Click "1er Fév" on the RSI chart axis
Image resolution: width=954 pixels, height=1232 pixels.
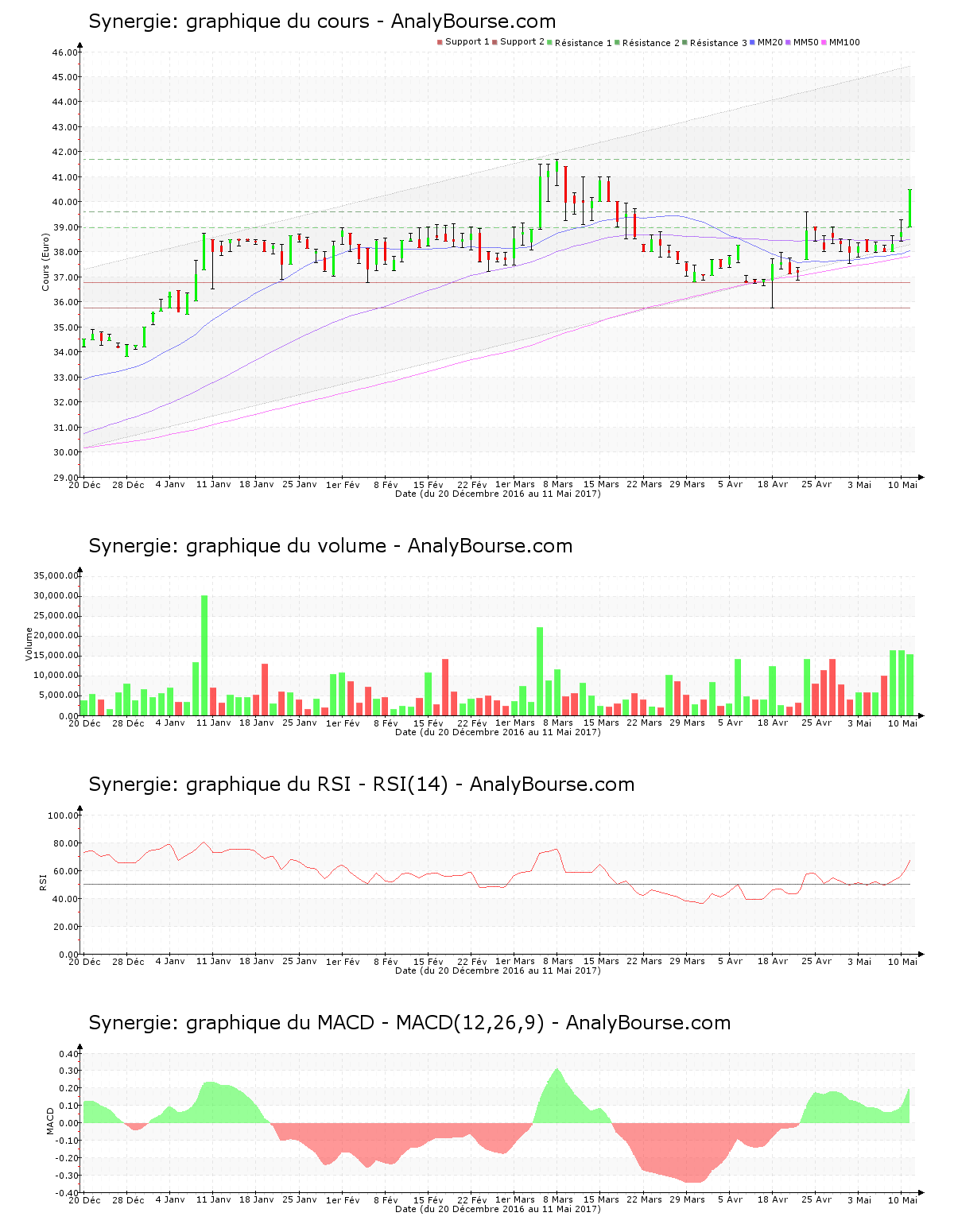coord(343,962)
